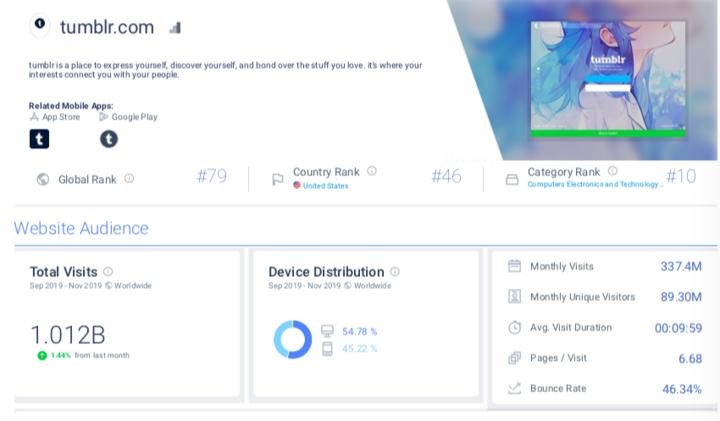Click the global rank value #79

tap(212, 176)
